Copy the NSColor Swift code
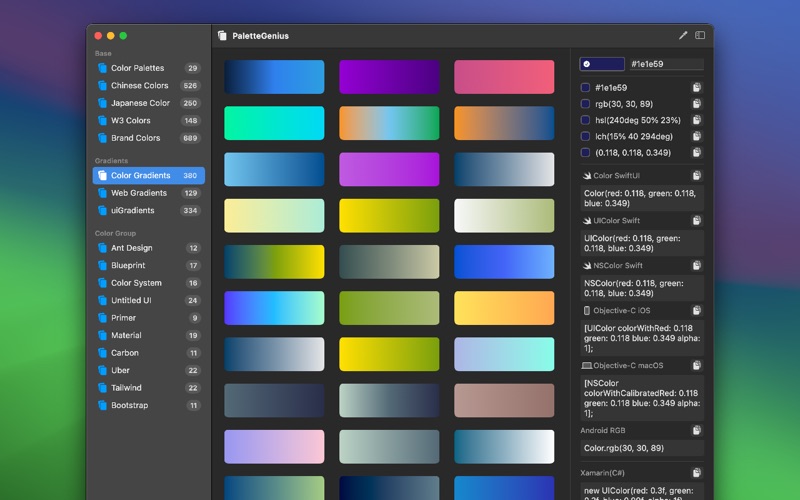800x500 pixels. pos(696,266)
